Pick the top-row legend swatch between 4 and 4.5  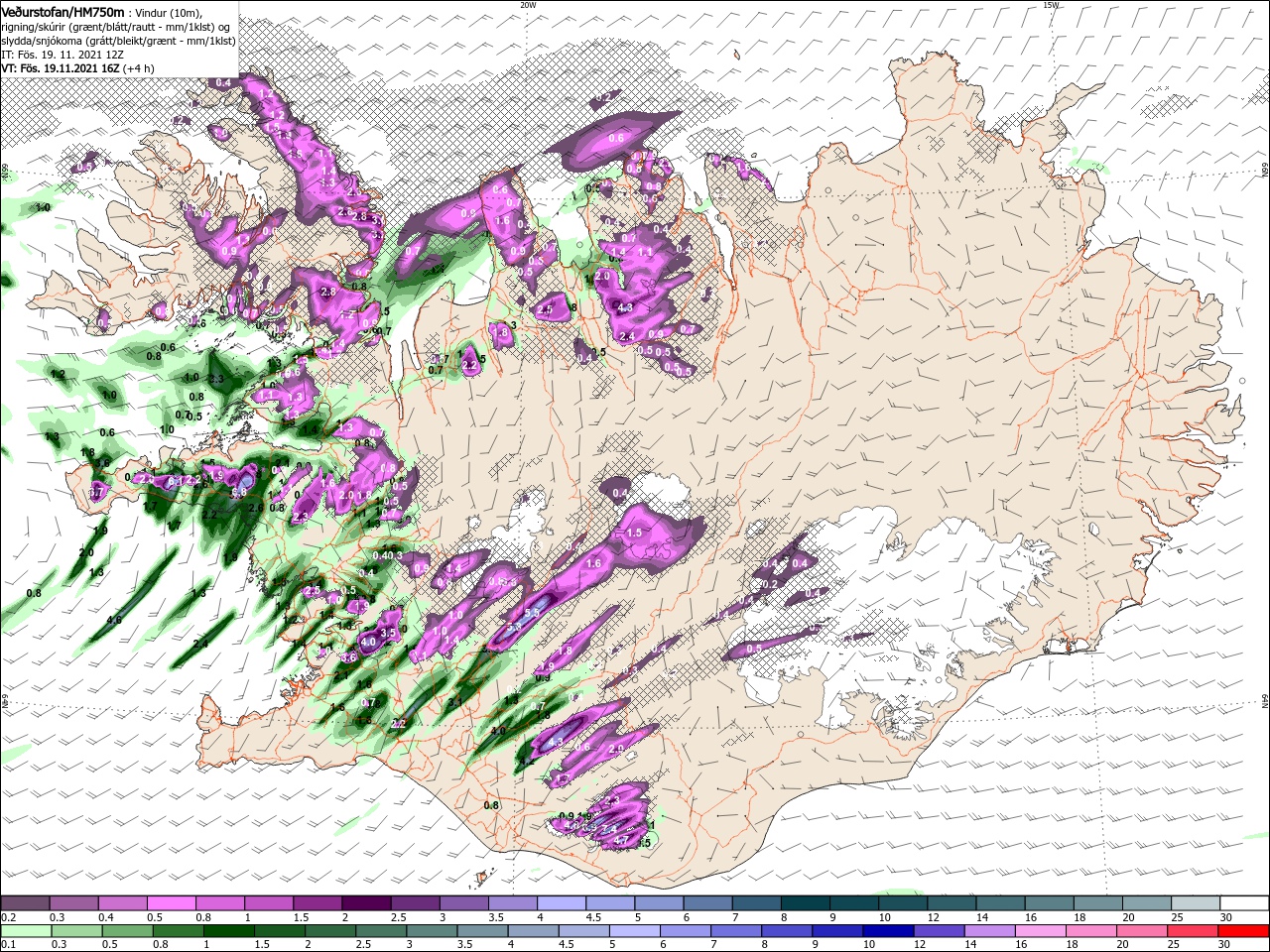[562, 903]
